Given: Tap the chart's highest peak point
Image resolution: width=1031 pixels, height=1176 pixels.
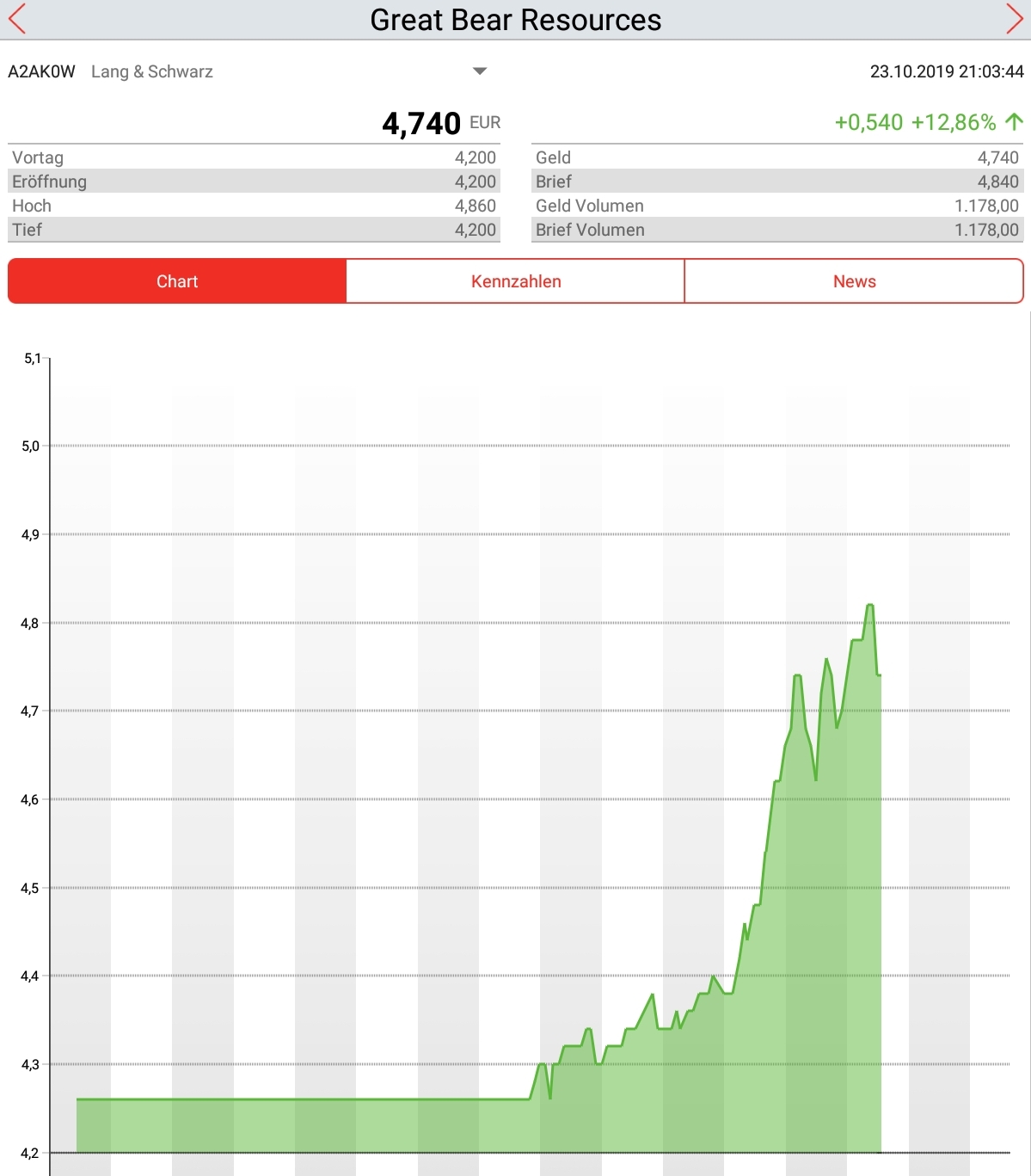Looking at the screenshot, I should (x=870, y=606).
